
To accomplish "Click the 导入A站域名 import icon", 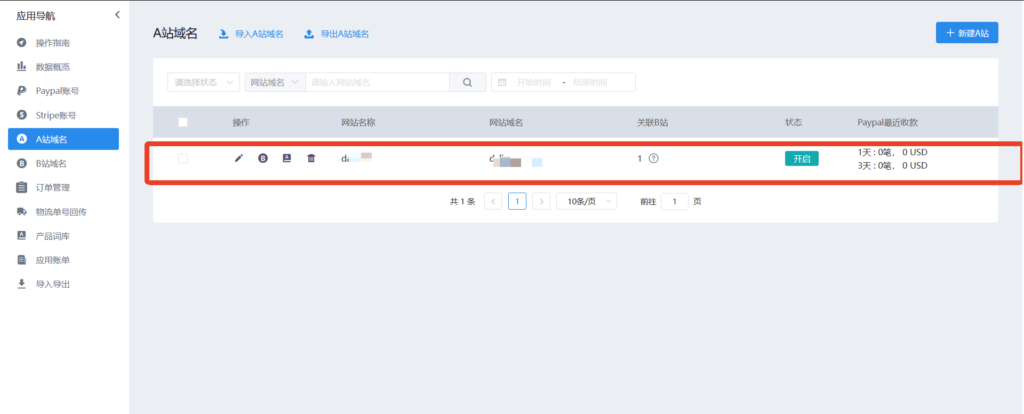I will tap(223, 34).
